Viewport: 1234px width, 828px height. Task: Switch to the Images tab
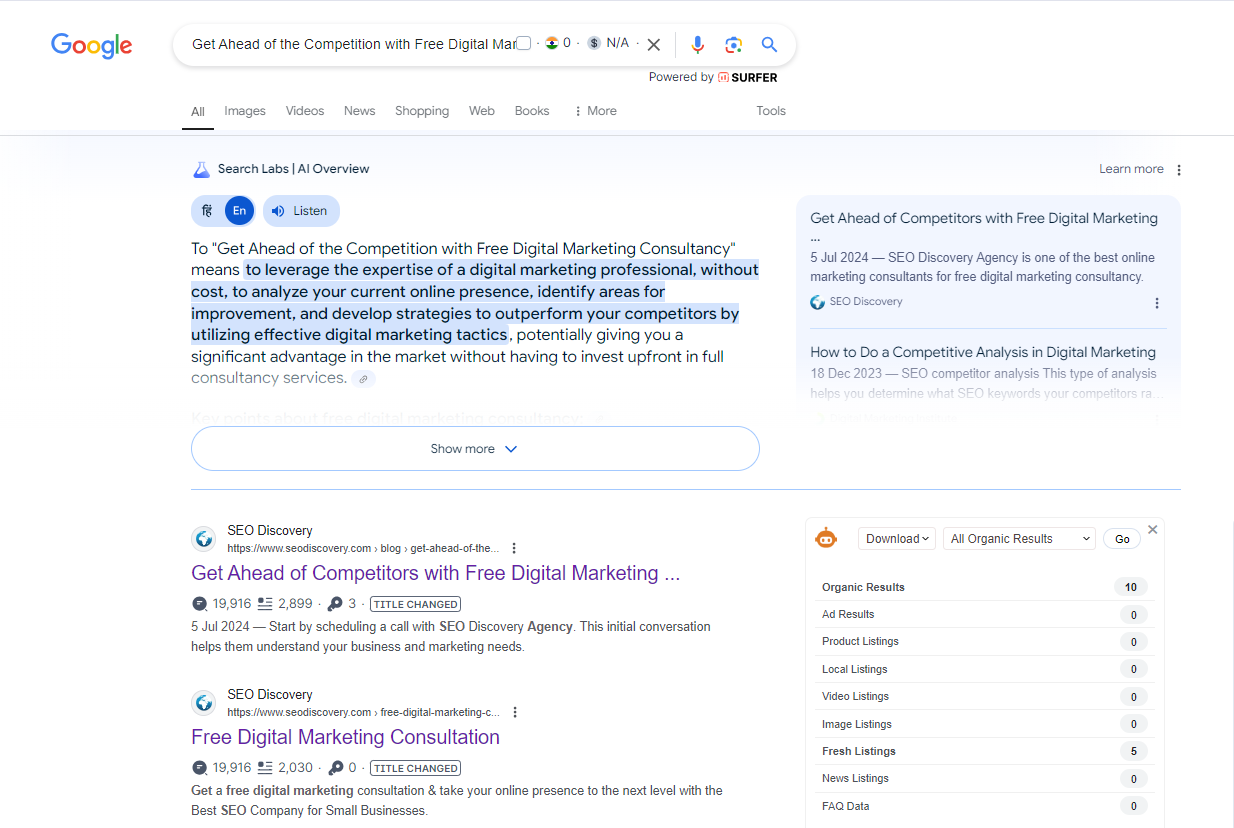pyautogui.click(x=245, y=111)
